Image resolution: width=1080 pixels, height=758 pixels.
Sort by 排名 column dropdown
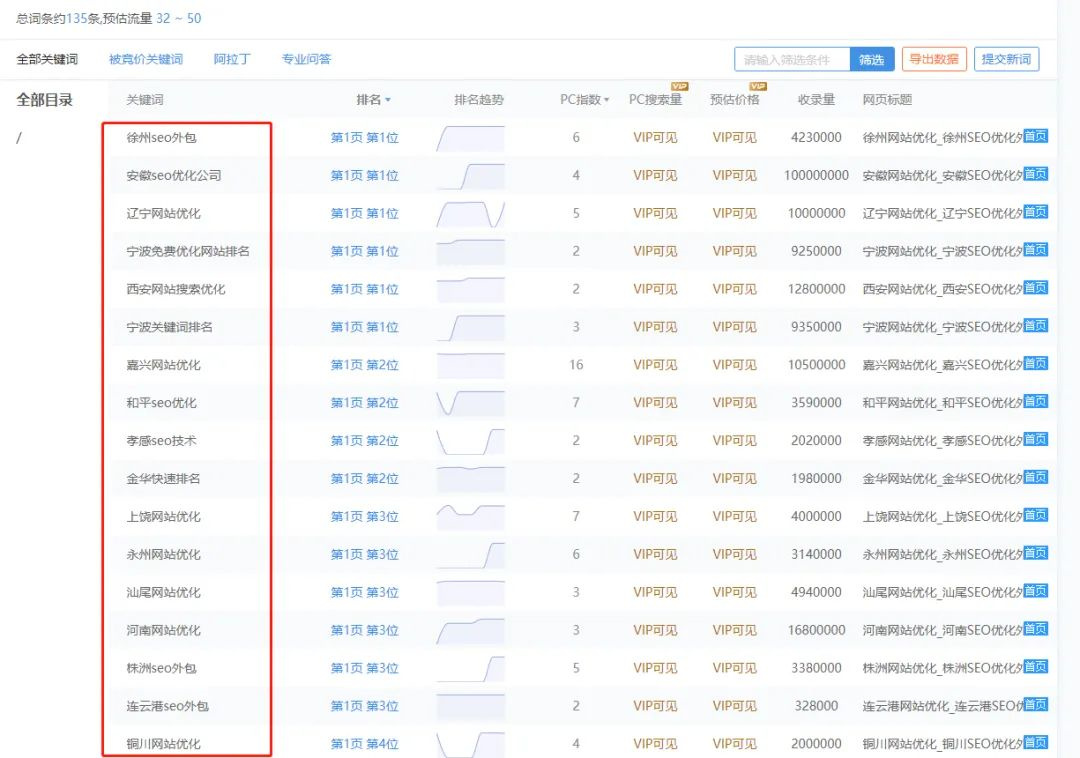pyautogui.click(x=373, y=100)
